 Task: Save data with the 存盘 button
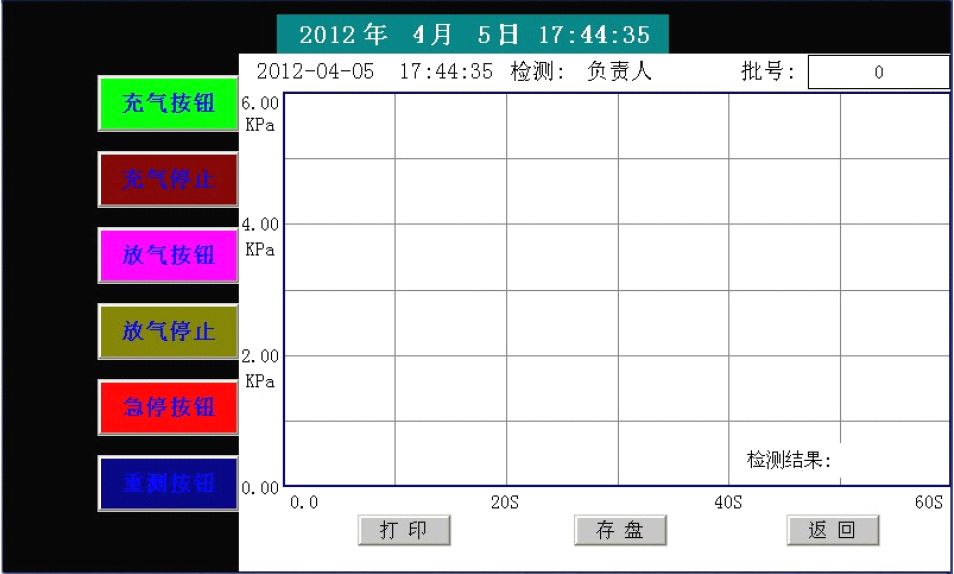[620, 531]
